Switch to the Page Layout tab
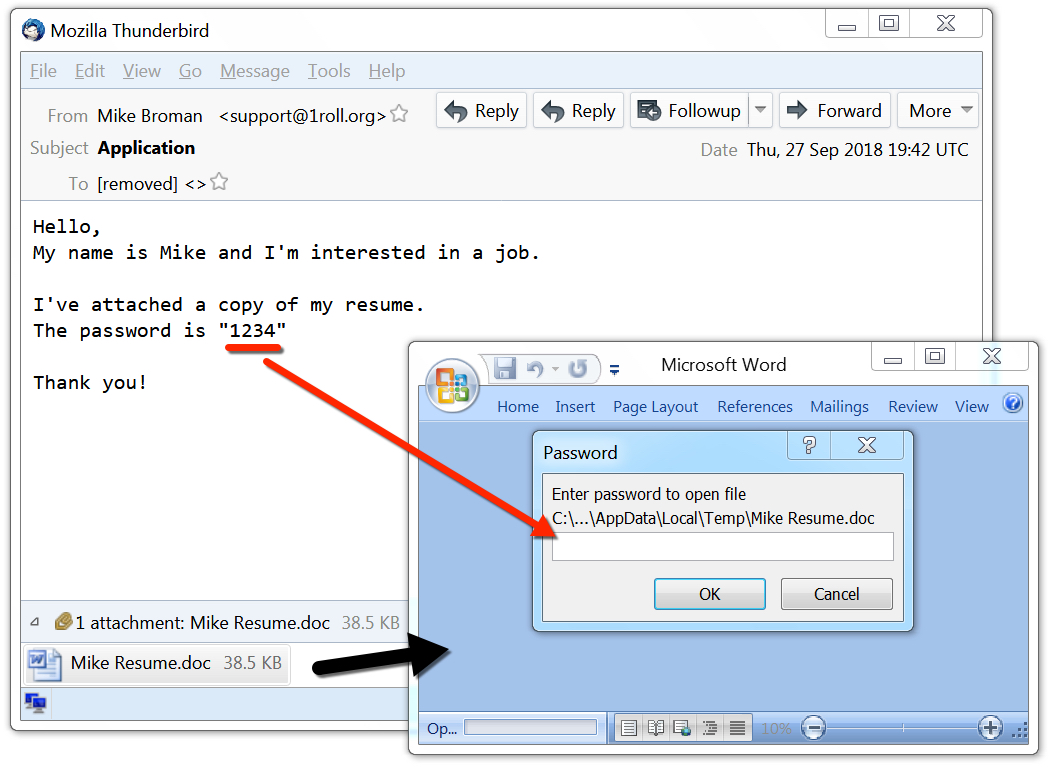This screenshot has height=767, width=1049. (x=656, y=407)
